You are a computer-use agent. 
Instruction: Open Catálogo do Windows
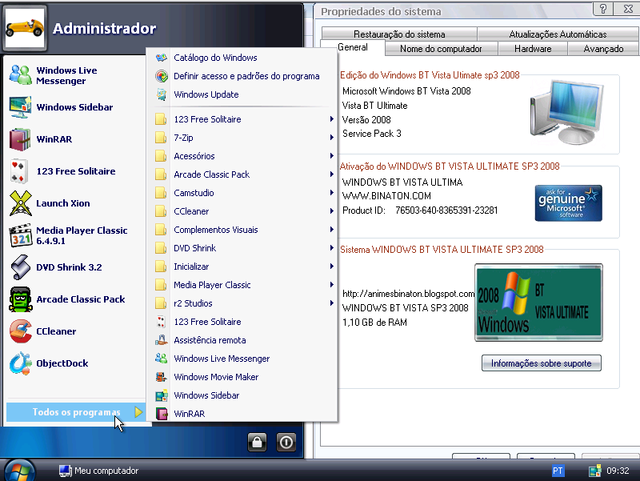(x=242, y=58)
